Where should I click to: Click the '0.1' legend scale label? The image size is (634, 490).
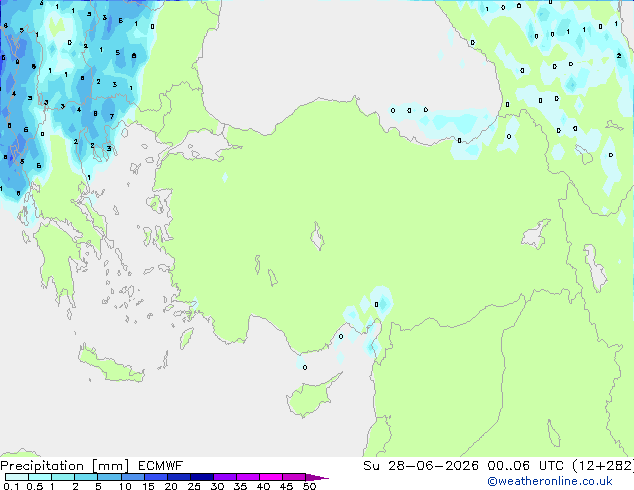[11, 486]
